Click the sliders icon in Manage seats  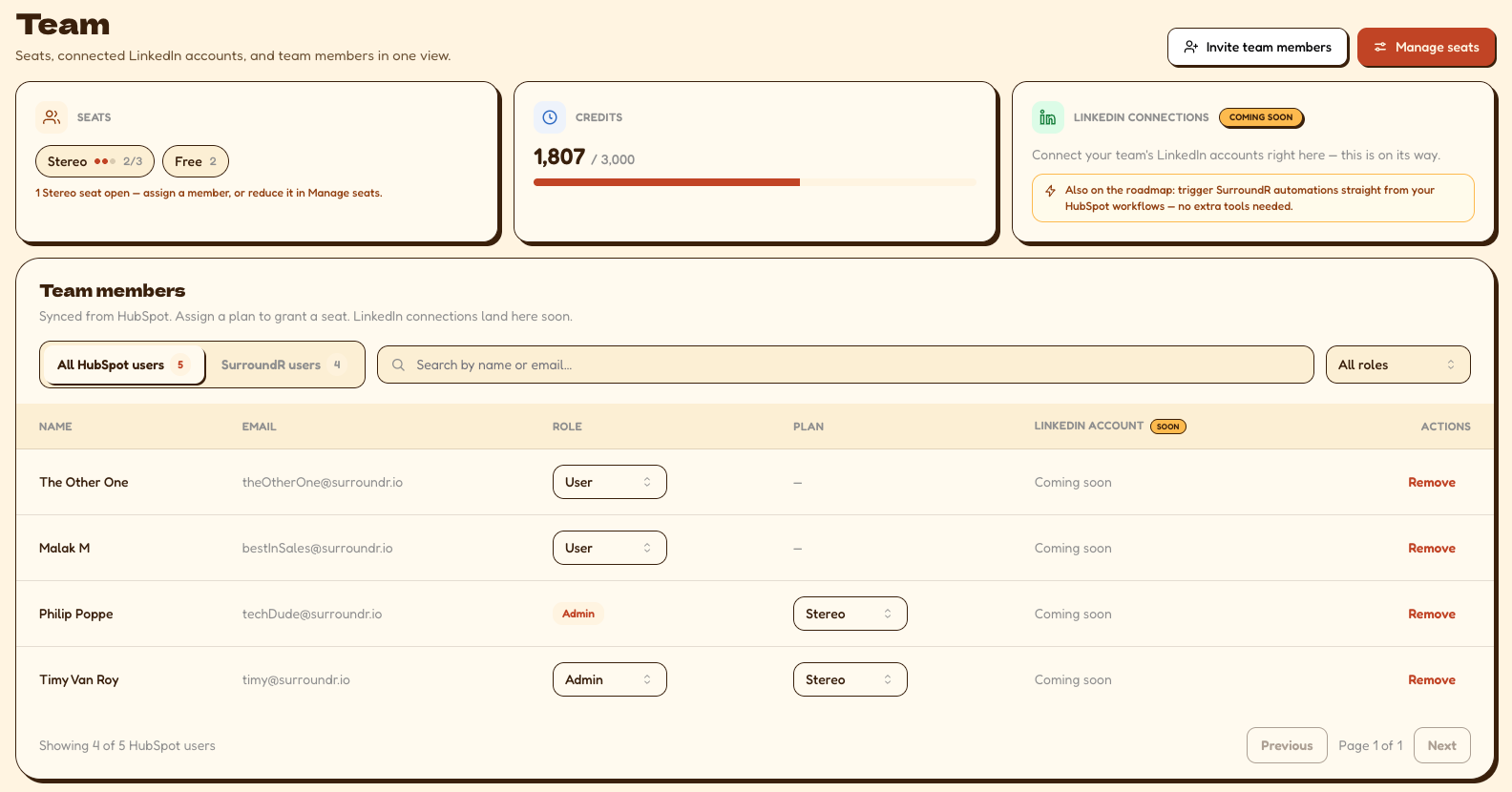1380,47
